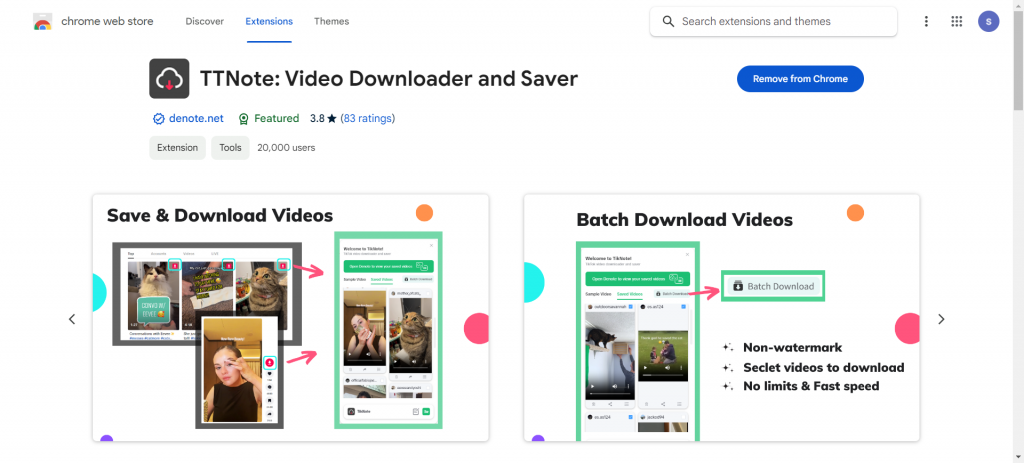Open the account avatar S

coord(988,22)
